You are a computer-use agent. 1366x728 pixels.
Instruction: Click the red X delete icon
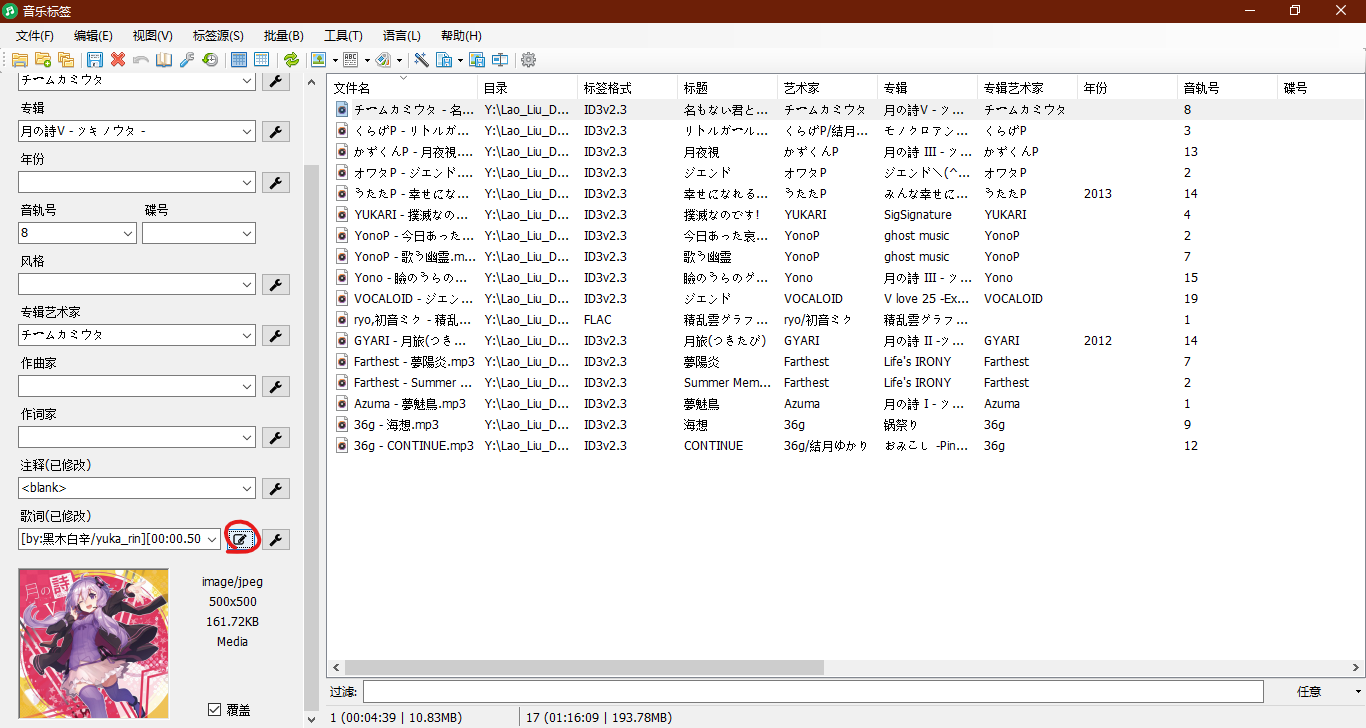[118, 60]
